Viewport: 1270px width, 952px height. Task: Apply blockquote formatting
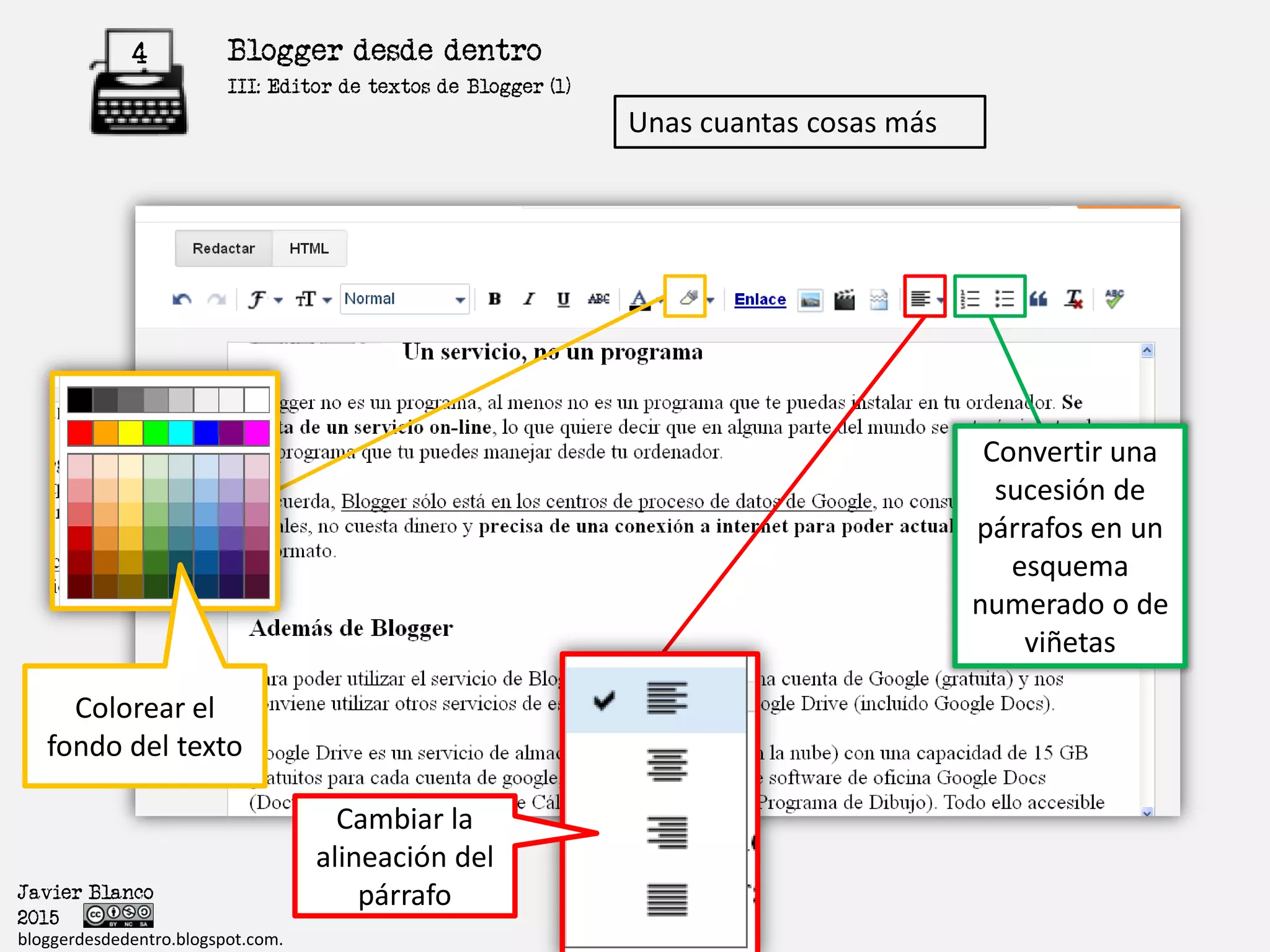click(1039, 299)
